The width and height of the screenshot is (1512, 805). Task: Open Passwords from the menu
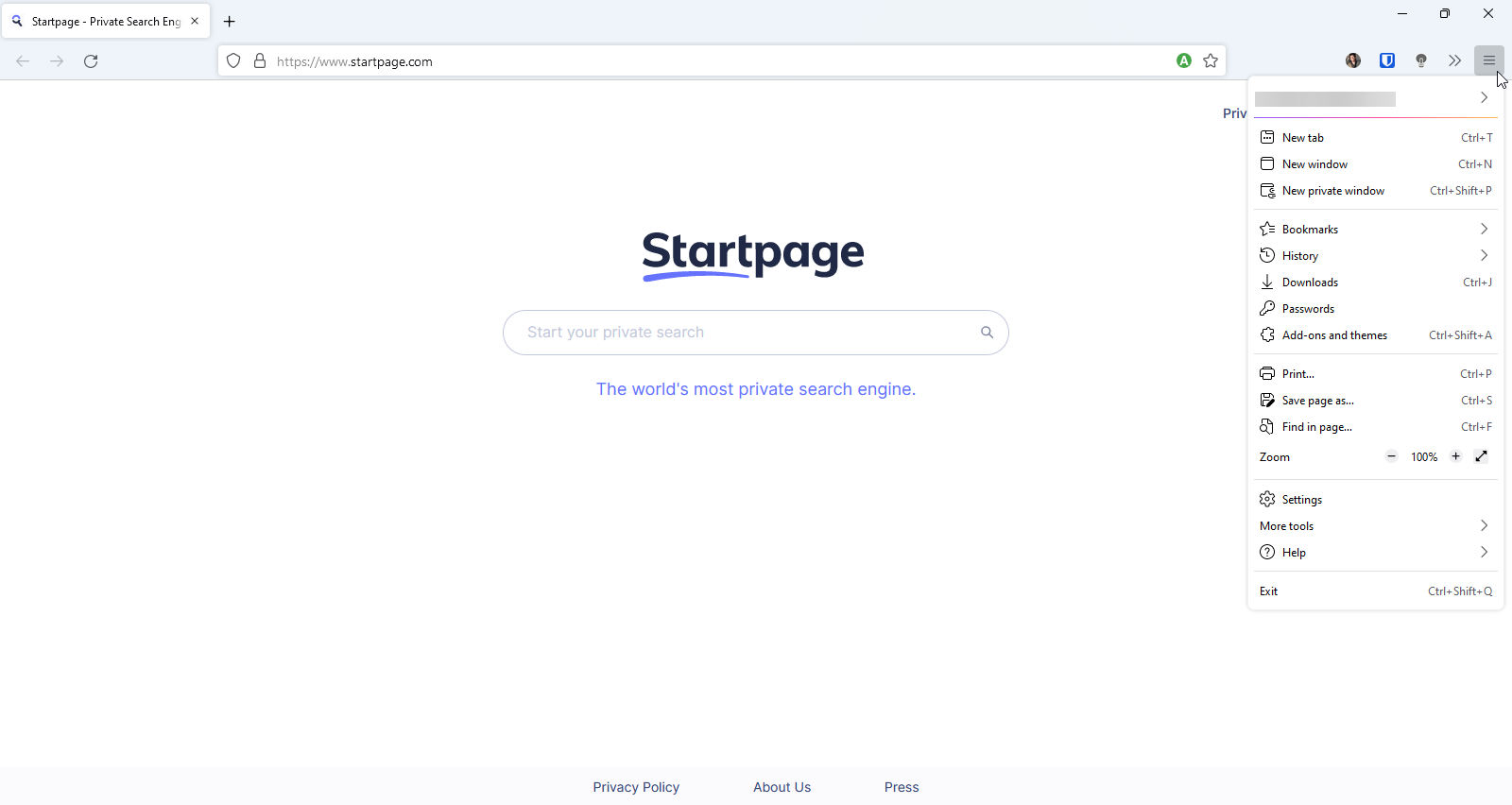point(1376,309)
